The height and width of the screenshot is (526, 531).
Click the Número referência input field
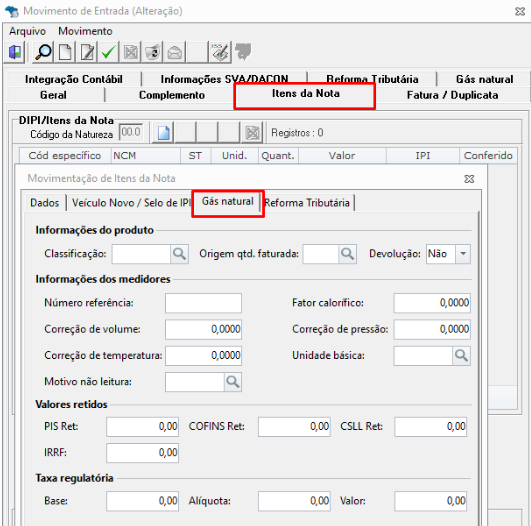pos(203,303)
